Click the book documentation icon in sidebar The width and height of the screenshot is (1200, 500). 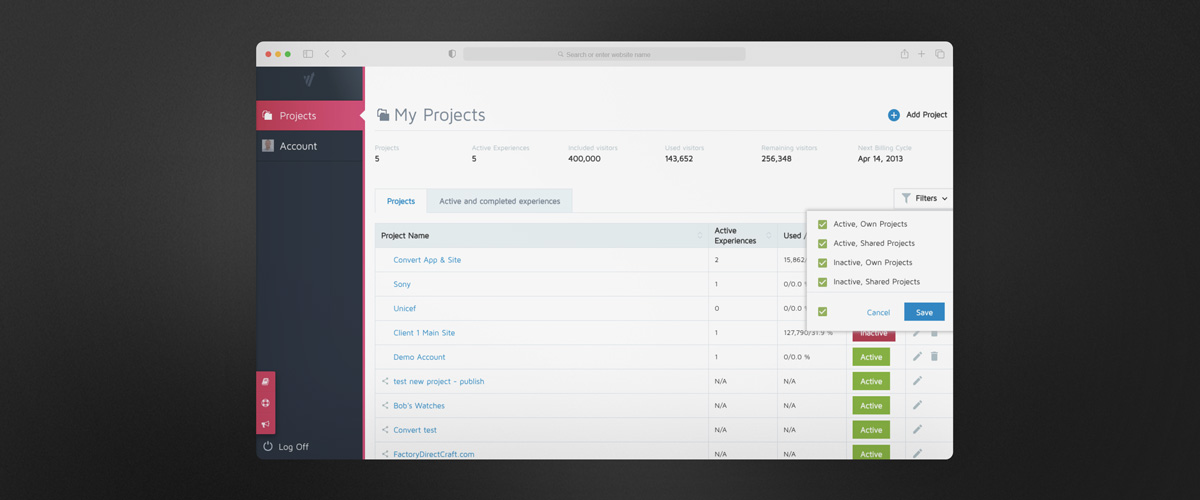[x=265, y=382]
